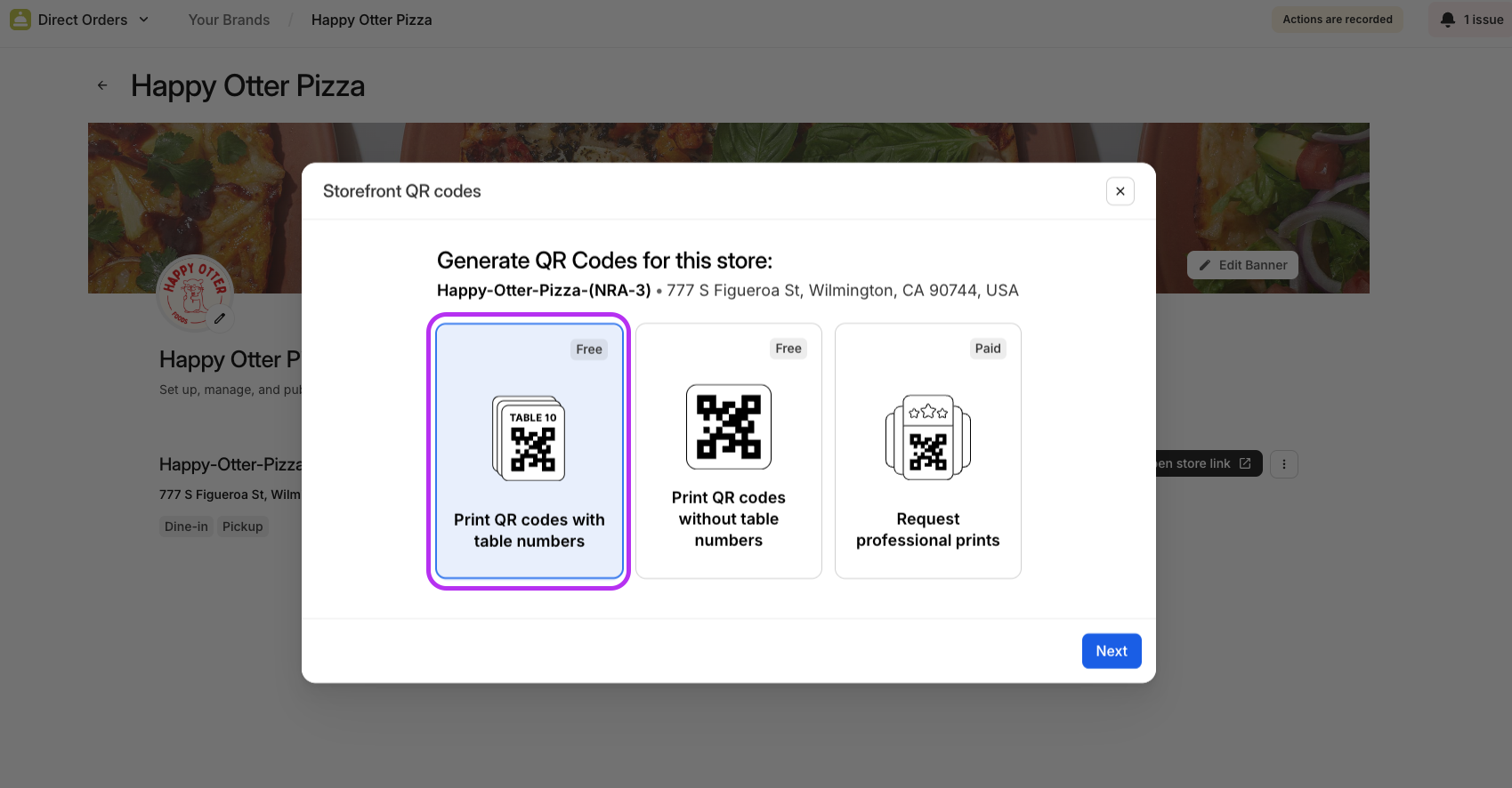Viewport: 1512px width, 788px height.
Task: Click the Next button
Action: pyautogui.click(x=1111, y=651)
